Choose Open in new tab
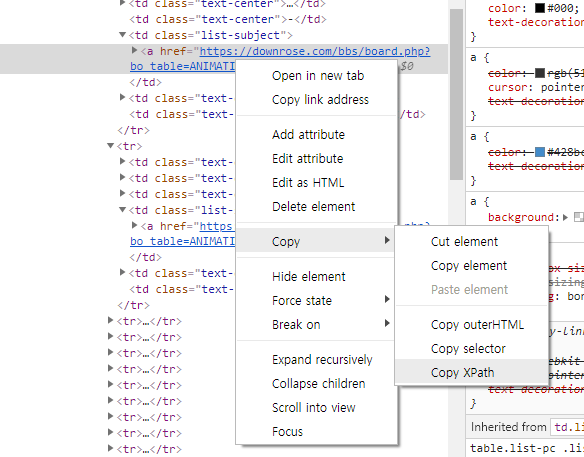 coord(317,76)
